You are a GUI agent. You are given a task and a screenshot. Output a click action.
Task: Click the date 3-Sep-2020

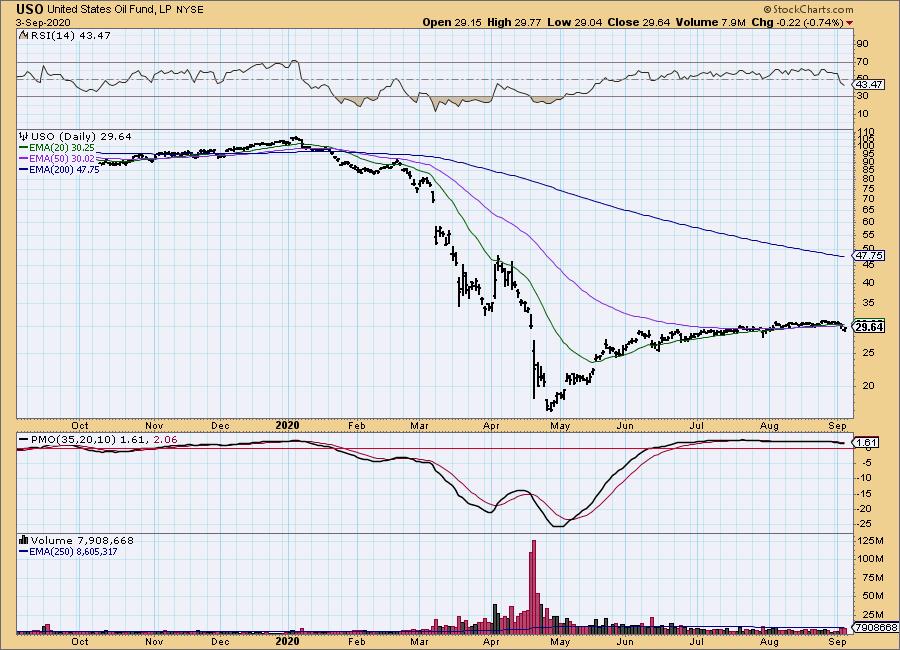(43, 22)
